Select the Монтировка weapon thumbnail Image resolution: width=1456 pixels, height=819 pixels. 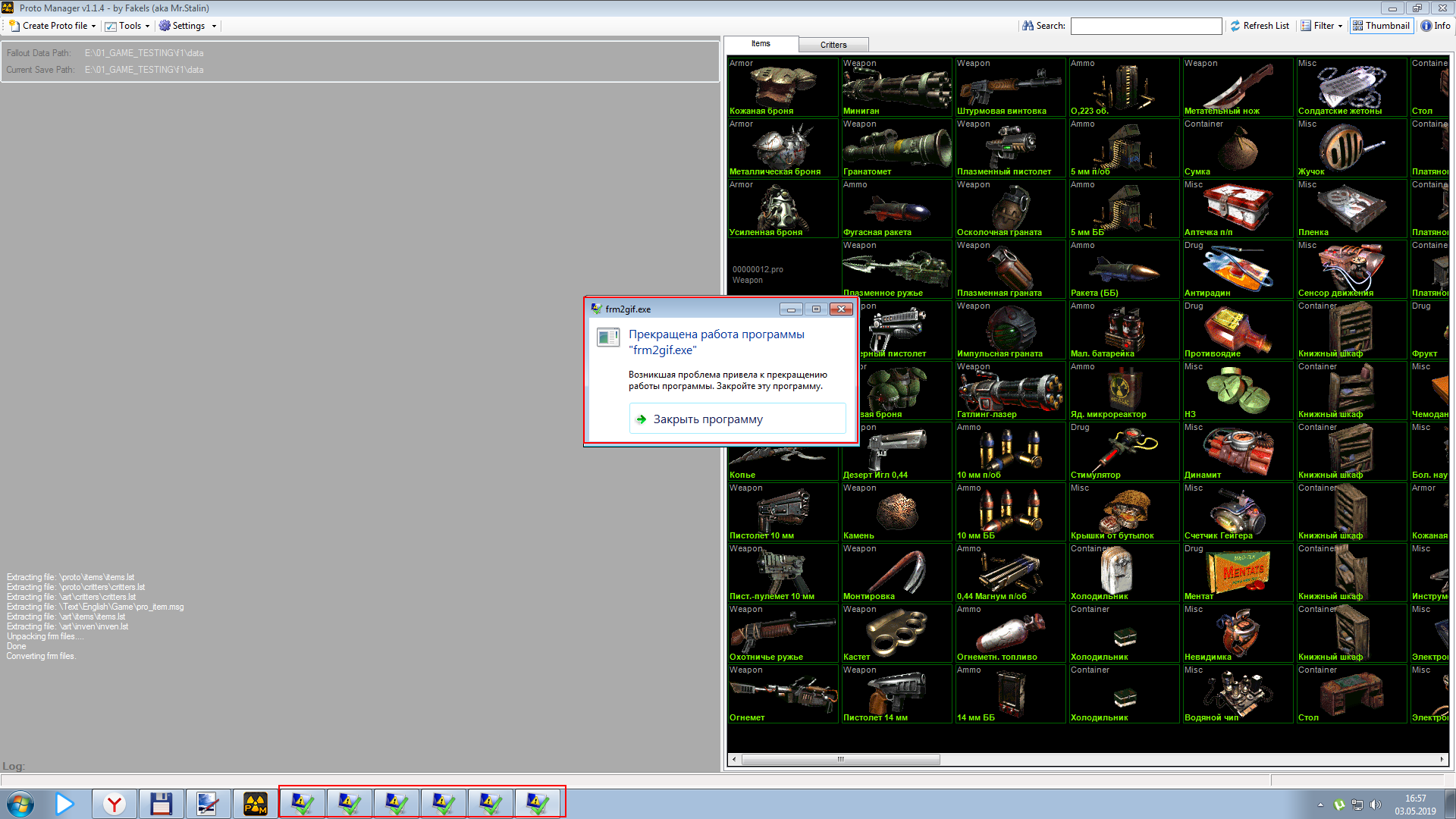click(x=896, y=572)
